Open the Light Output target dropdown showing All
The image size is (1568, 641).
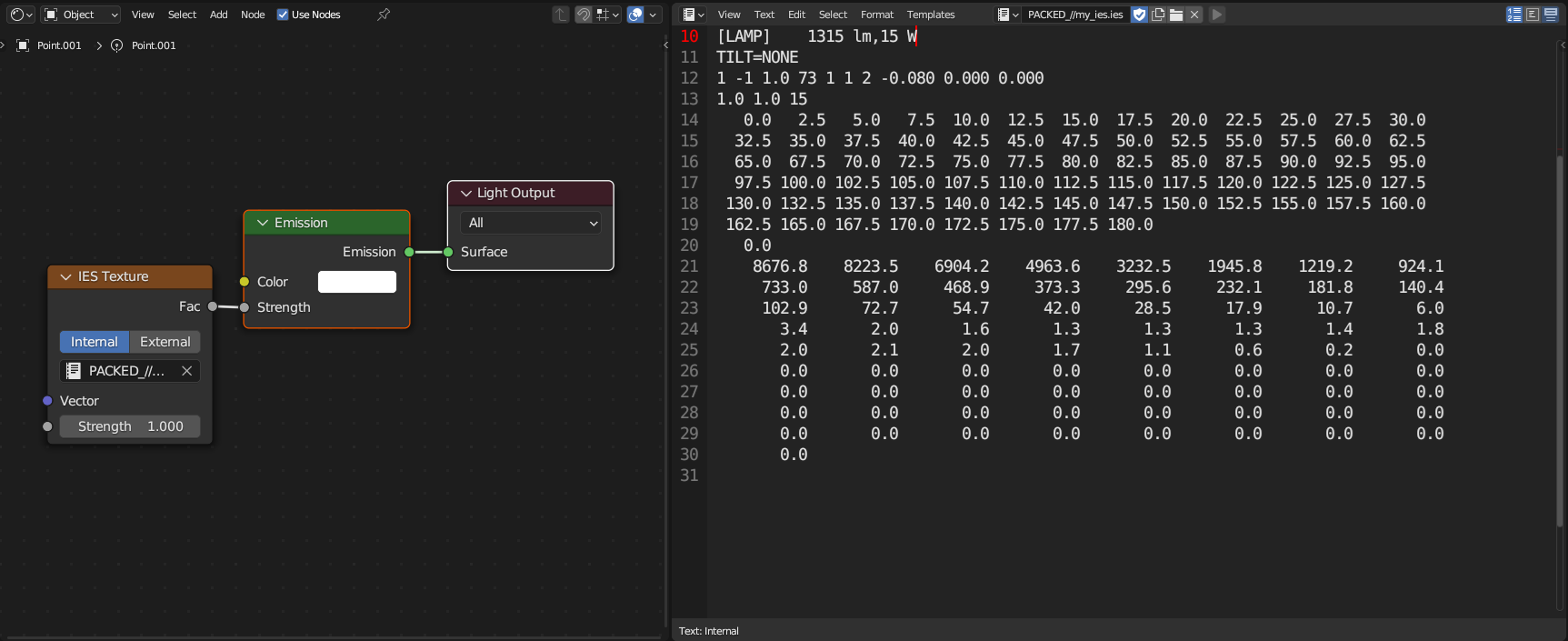click(531, 223)
